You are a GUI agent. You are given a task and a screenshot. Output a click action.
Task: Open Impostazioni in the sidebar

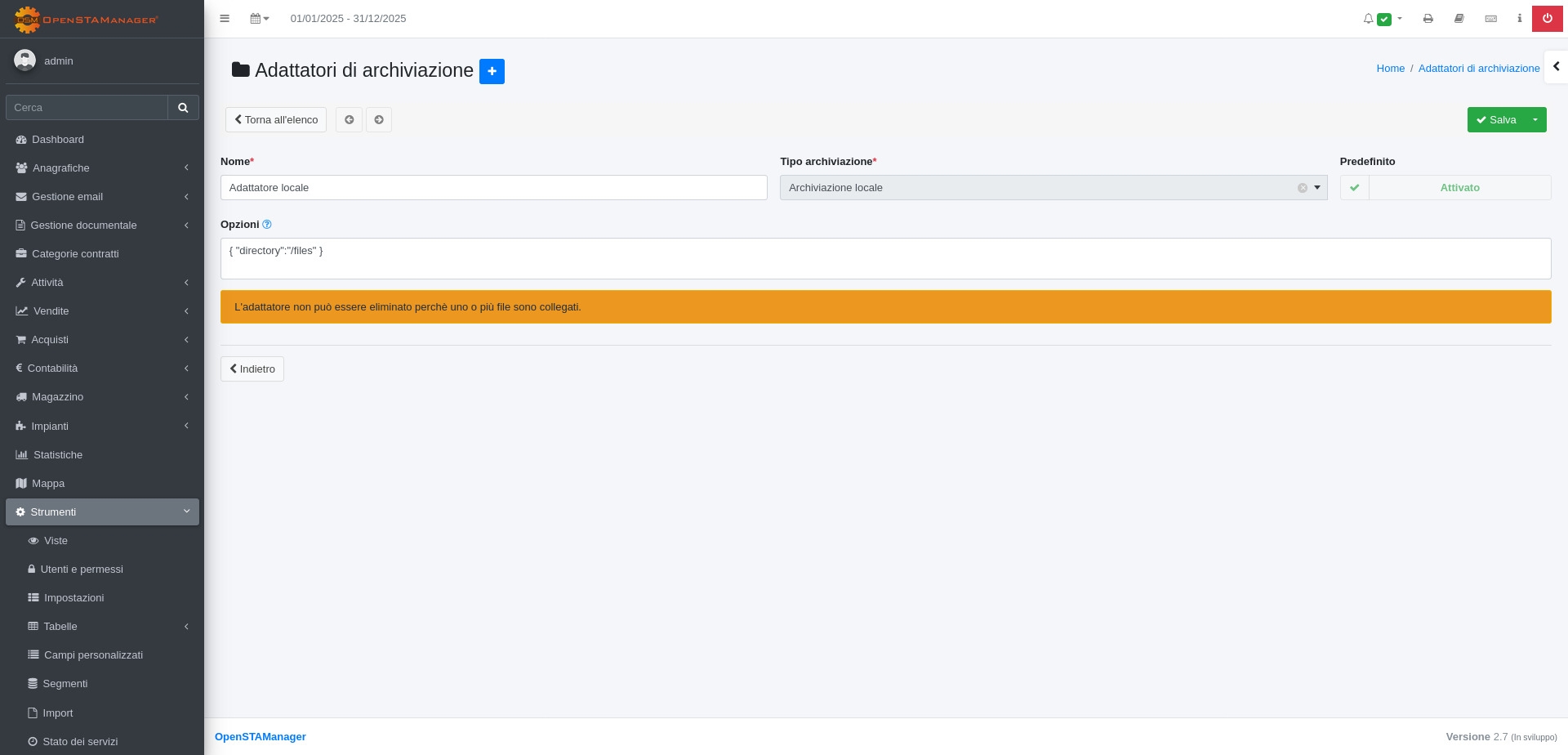coord(73,597)
